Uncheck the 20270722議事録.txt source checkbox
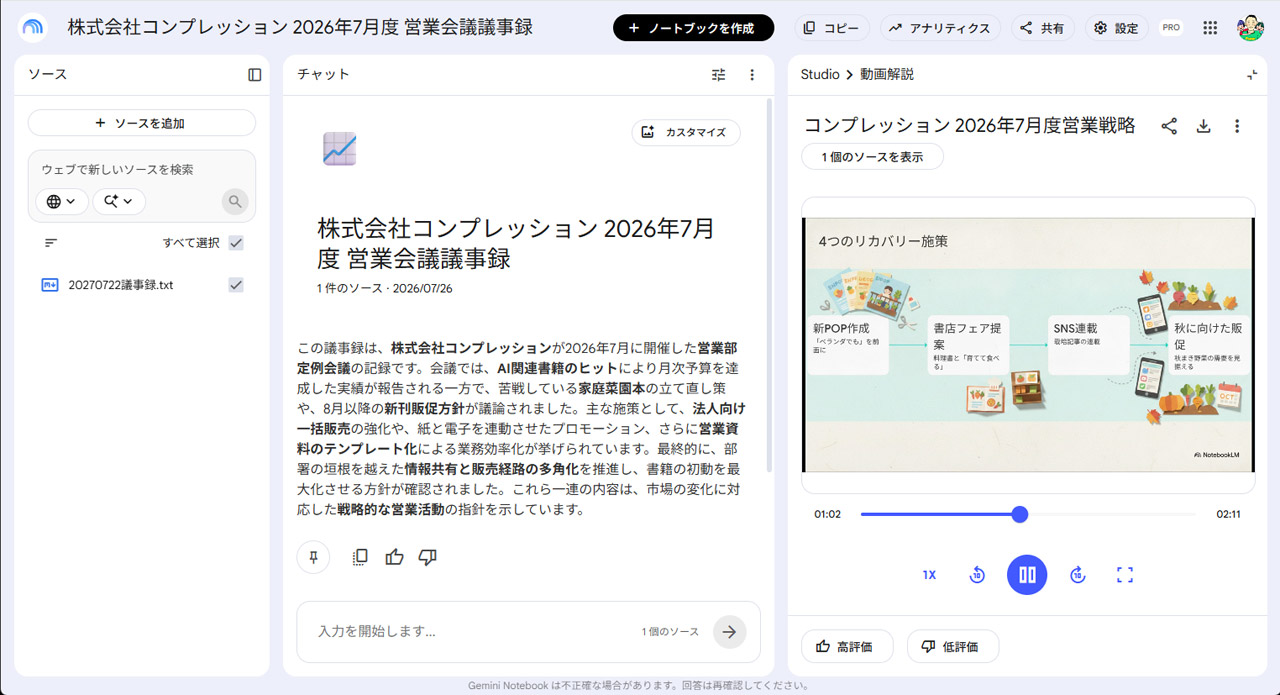The height and width of the screenshot is (695, 1280). (x=236, y=285)
